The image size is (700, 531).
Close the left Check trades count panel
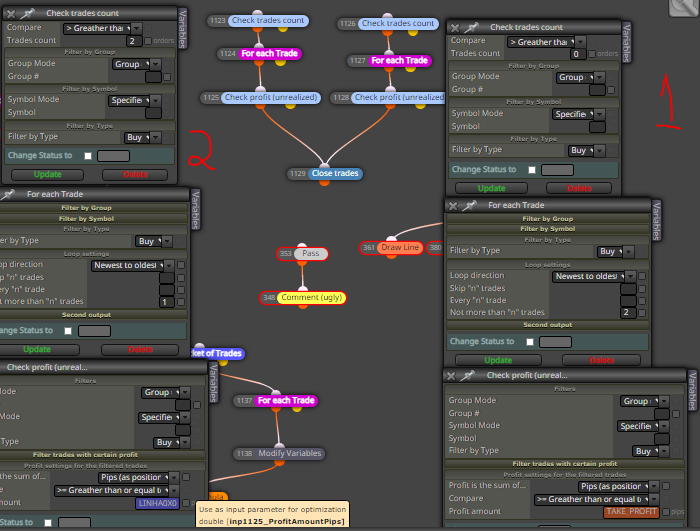11,14
